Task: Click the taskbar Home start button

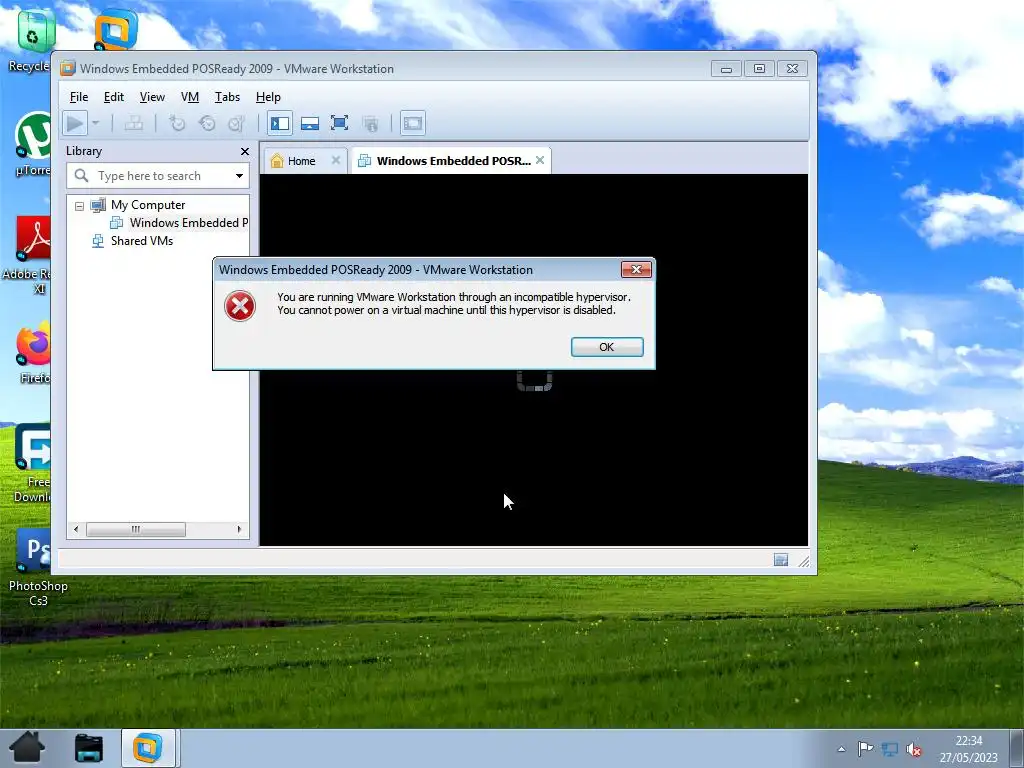Action: pos(27,748)
